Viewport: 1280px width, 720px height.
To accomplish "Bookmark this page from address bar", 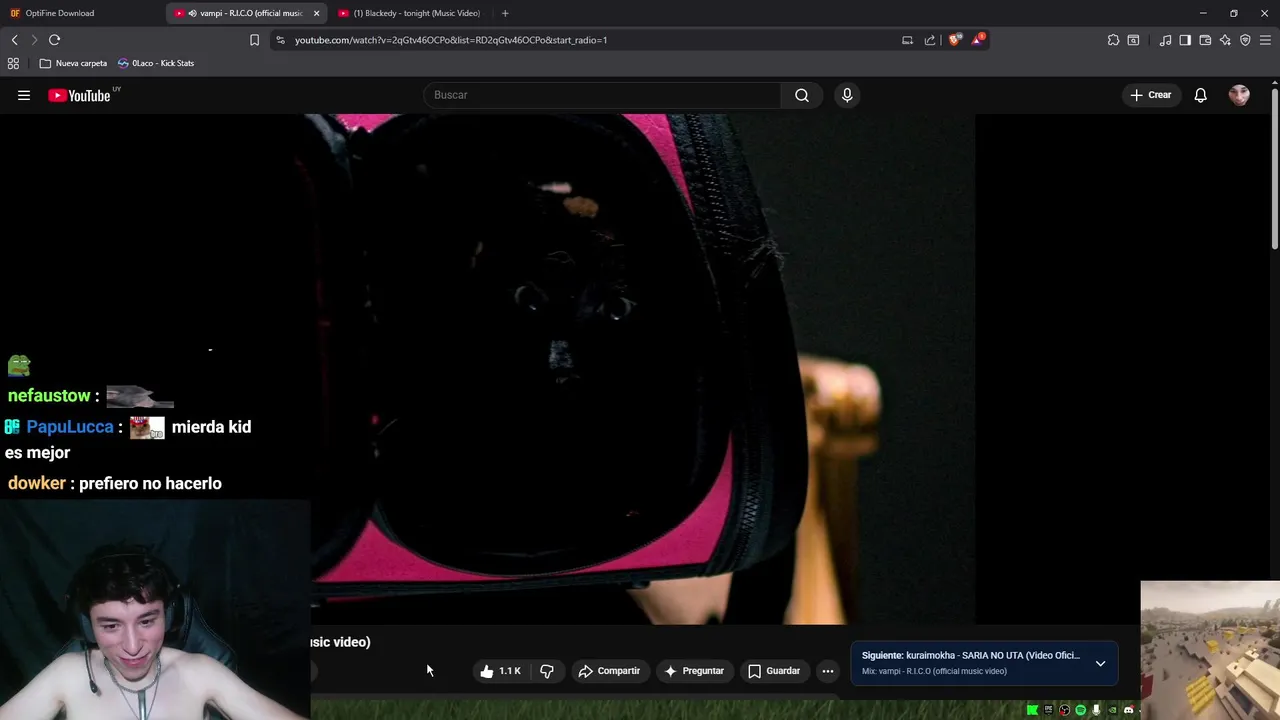I will click(254, 40).
